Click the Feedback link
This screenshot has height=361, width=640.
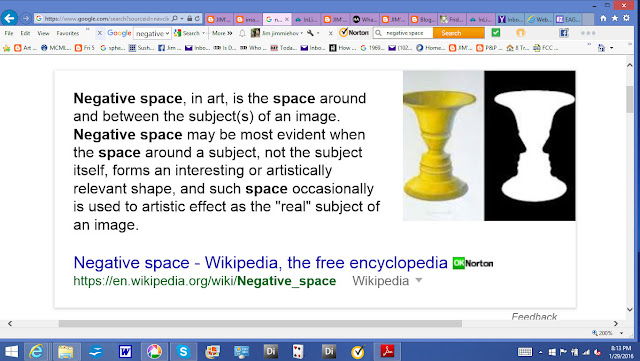pos(534,316)
